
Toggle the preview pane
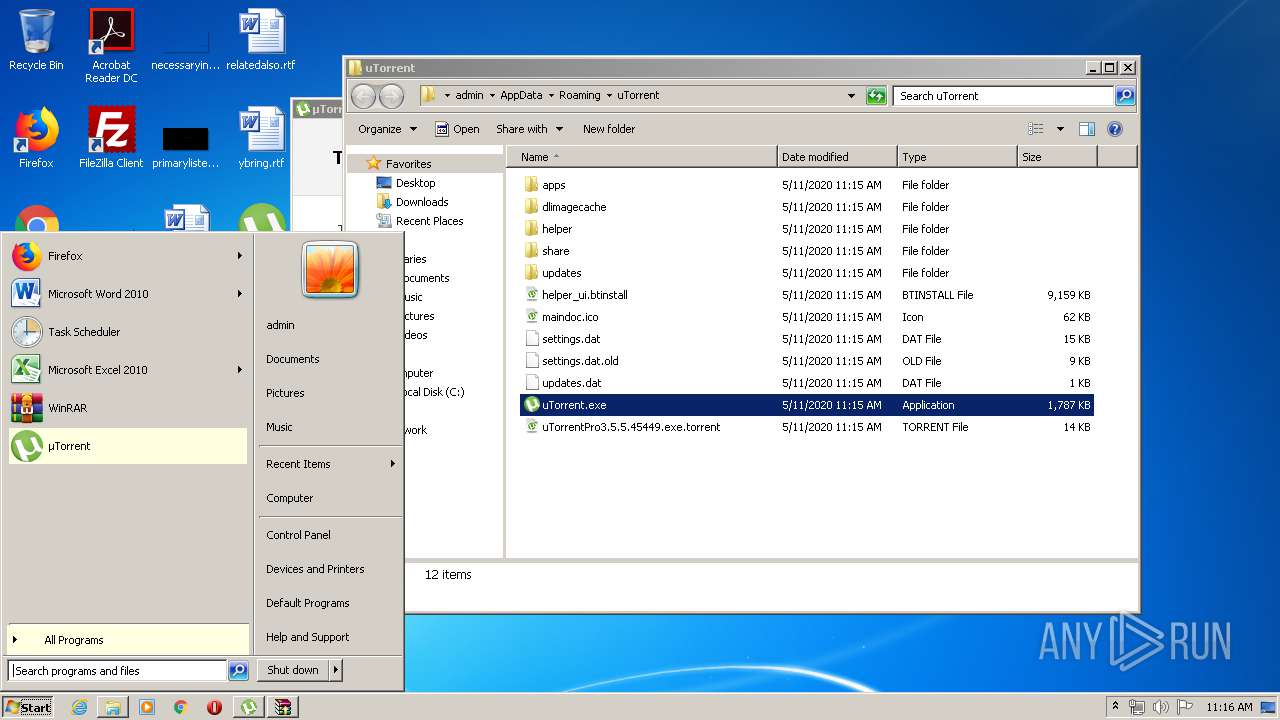1087,129
